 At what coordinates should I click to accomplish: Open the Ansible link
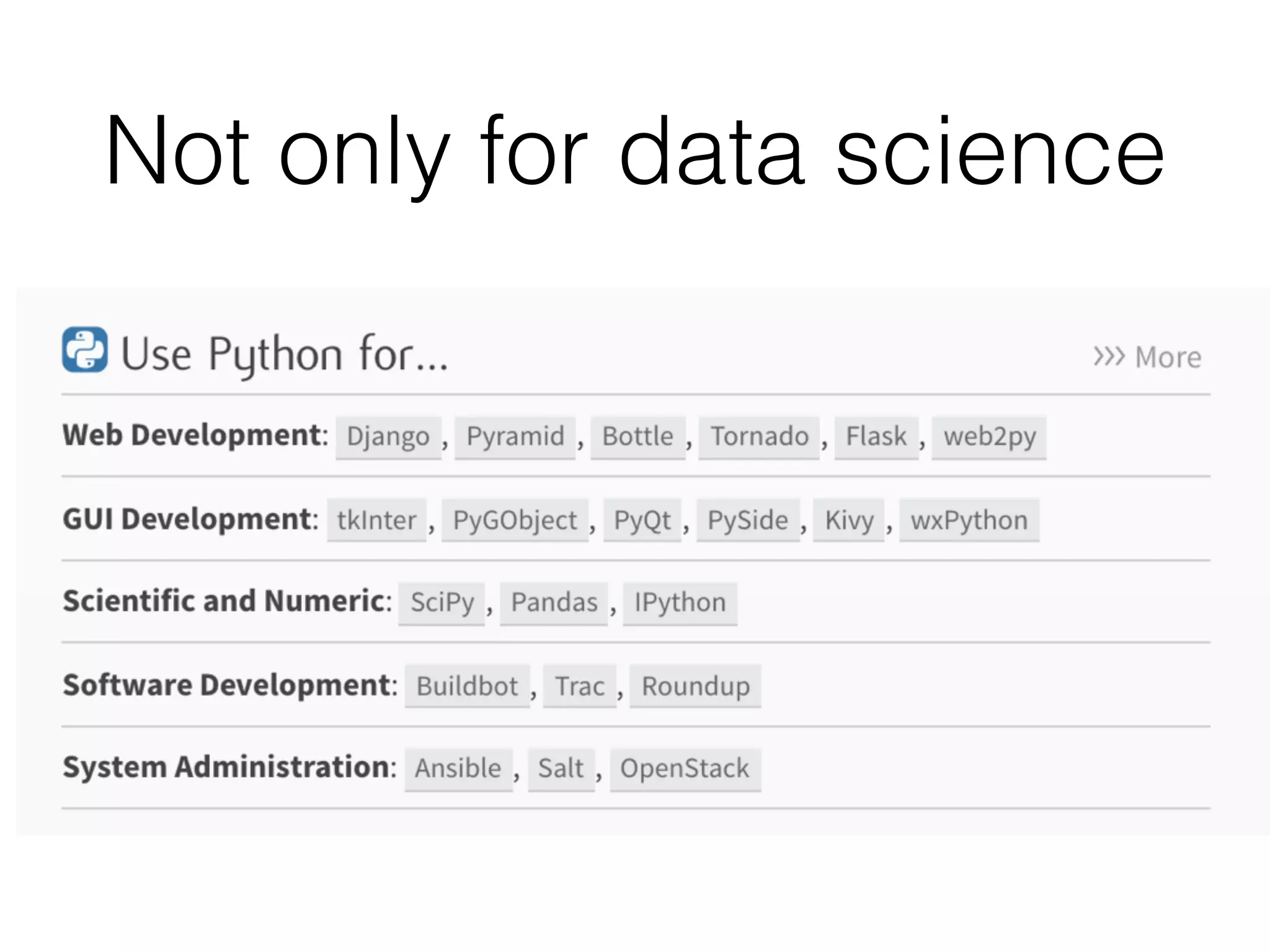[x=458, y=769]
